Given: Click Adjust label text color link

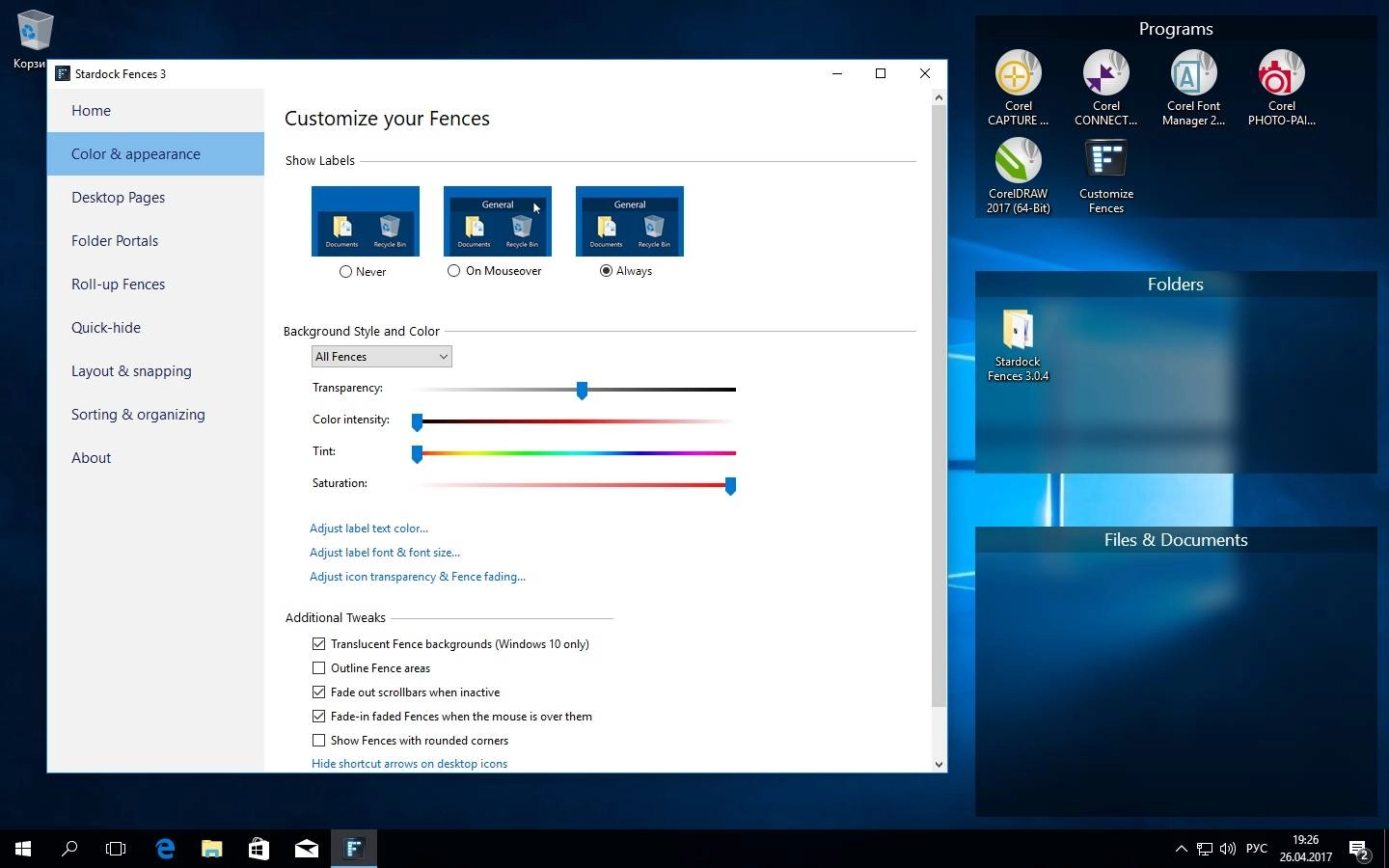Looking at the screenshot, I should pyautogui.click(x=368, y=529).
